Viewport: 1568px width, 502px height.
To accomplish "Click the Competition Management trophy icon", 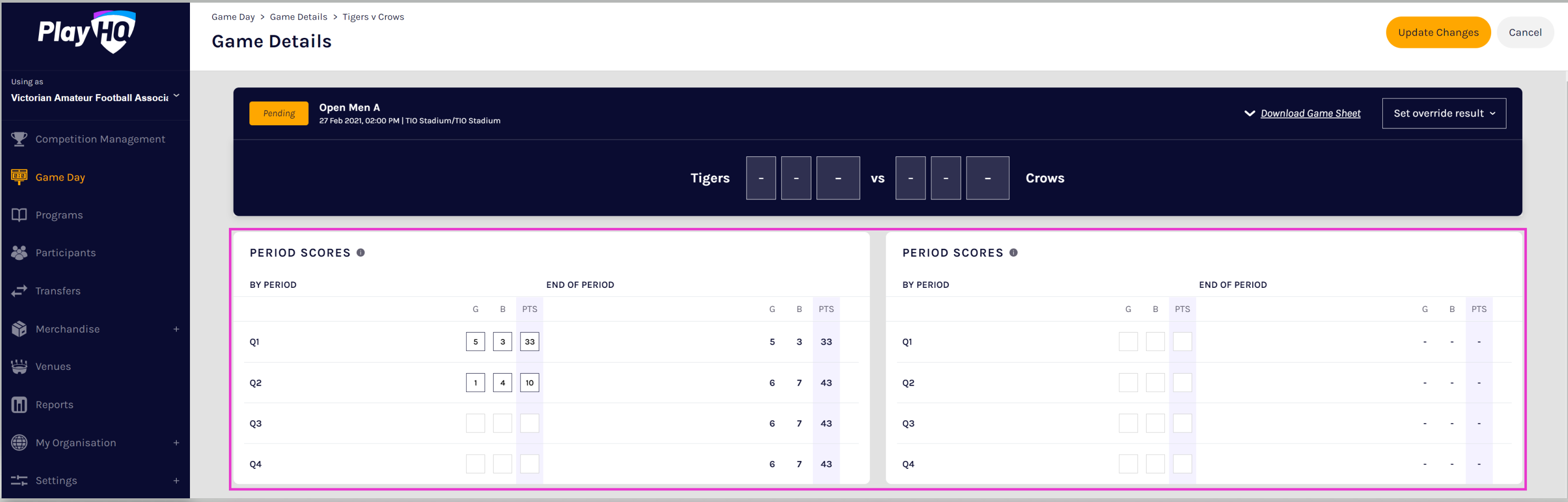I will 19,139.
